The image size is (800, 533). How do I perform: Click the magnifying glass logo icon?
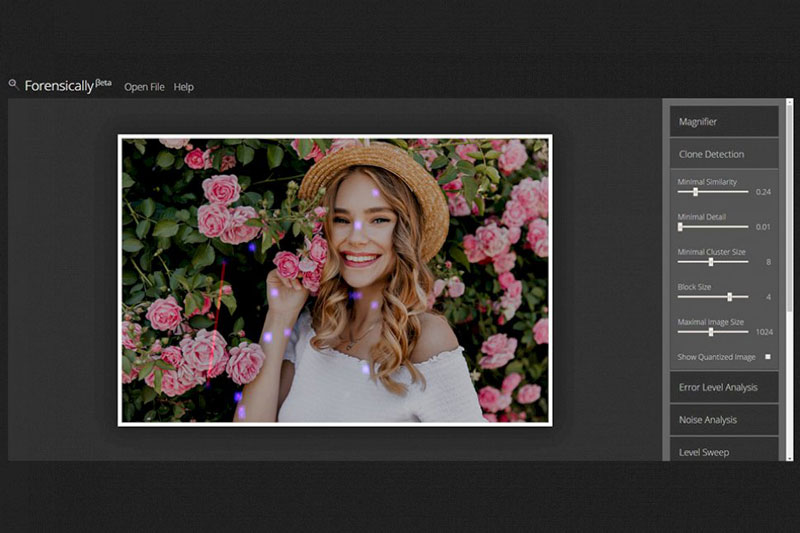pos(13,84)
